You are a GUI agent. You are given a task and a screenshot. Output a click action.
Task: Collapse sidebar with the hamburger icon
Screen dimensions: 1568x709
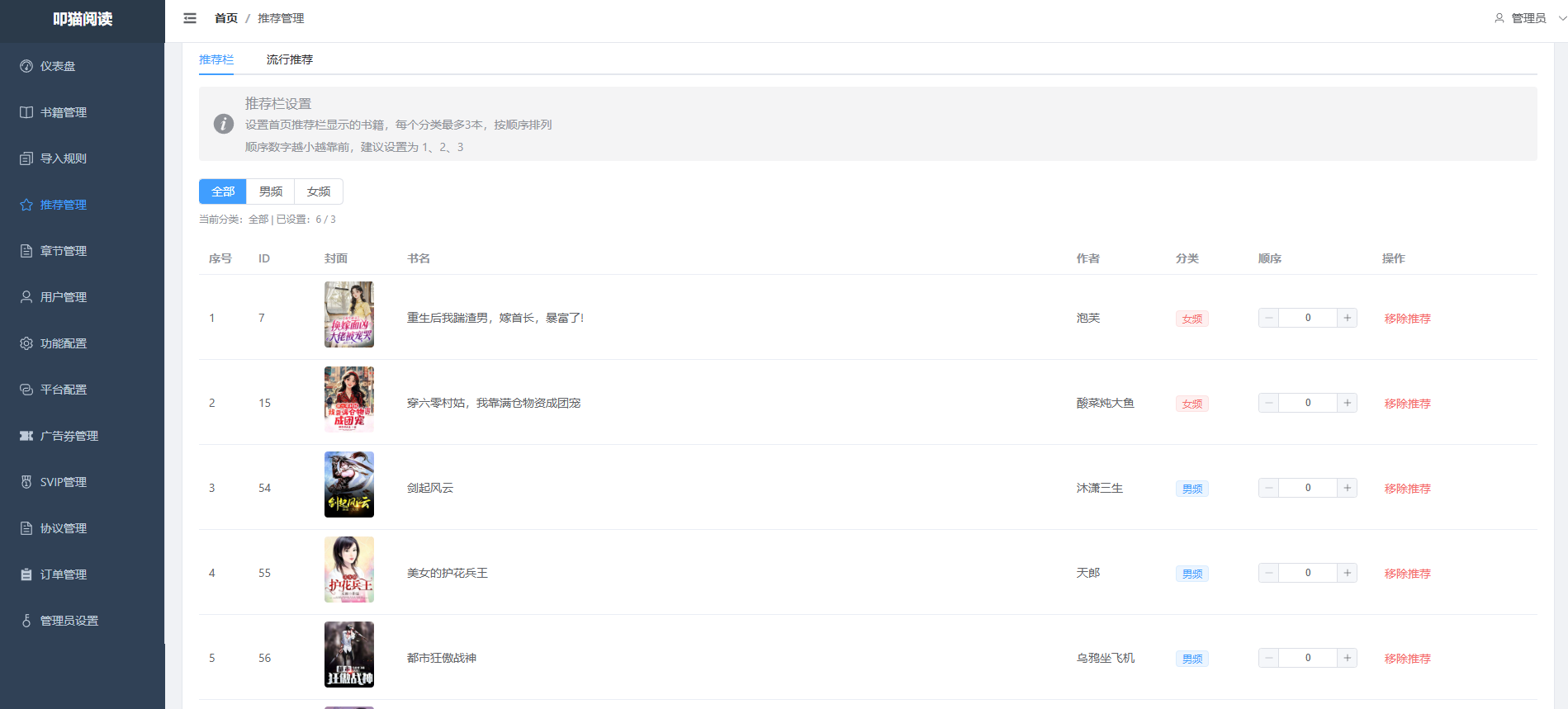click(x=190, y=18)
